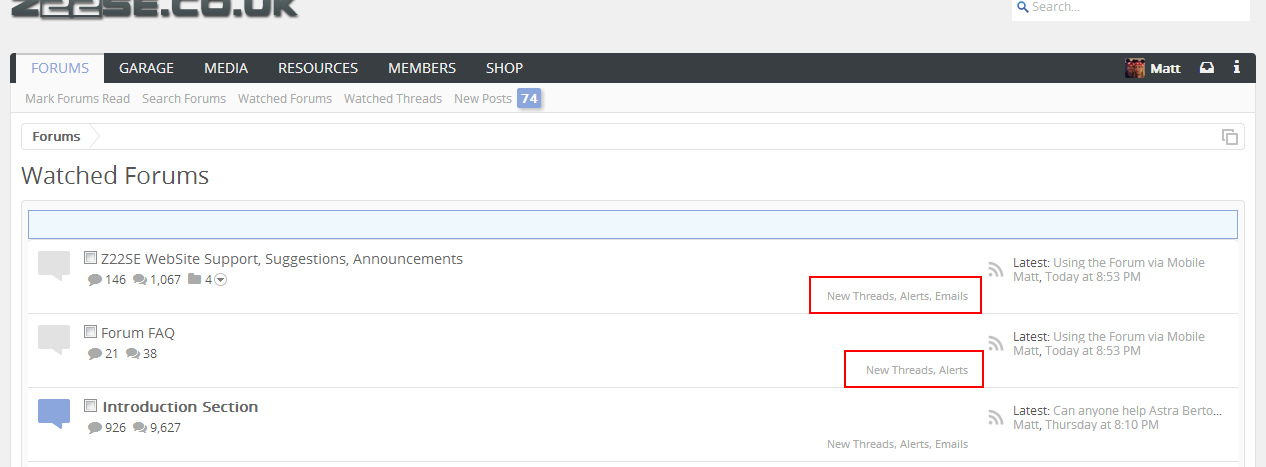Screen dimensions: 1266x467
Task: Open RSS feed for Introduction Section
Action: (x=995, y=417)
